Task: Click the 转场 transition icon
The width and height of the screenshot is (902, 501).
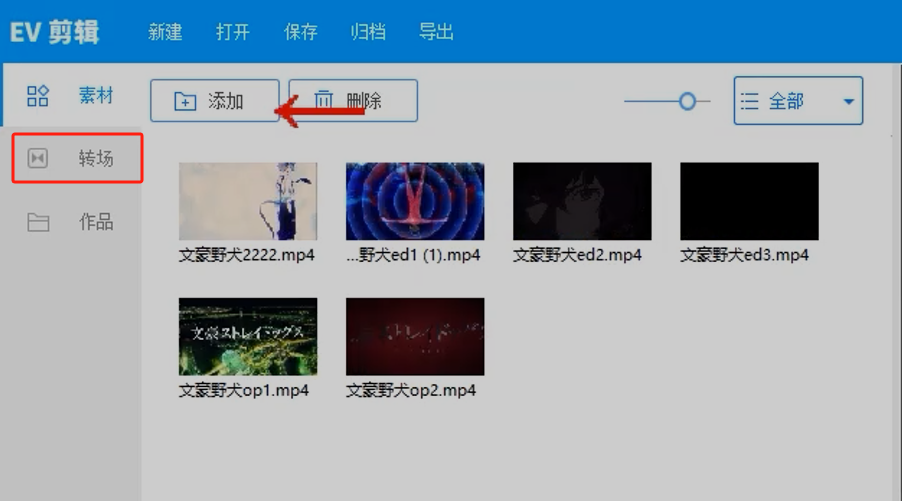Action: click(38, 158)
